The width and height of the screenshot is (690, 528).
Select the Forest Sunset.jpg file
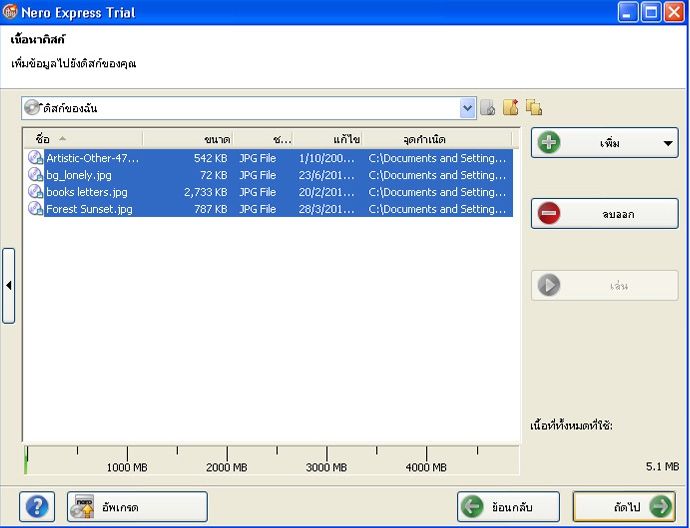[x=89, y=209]
